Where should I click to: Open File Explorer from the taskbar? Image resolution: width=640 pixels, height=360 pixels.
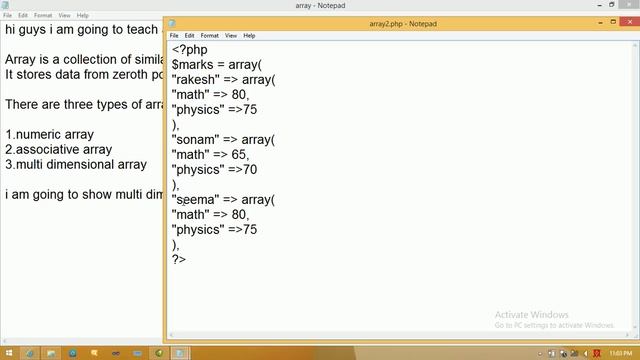pyautogui.click(x=51, y=353)
